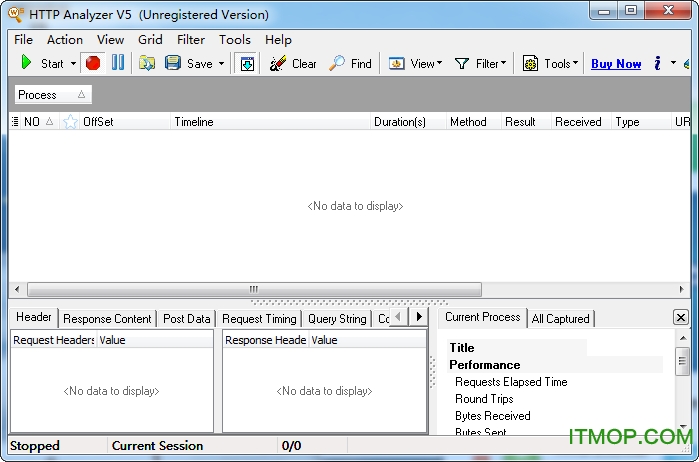Click the summary panel scroll up arrow
This screenshot has height=462, width=699.
pos(683,338)
